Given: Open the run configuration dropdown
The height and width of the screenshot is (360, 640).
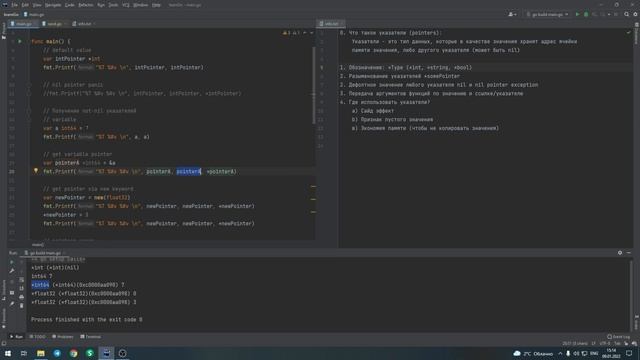Looking at the screenshot, I should [547, 14].
